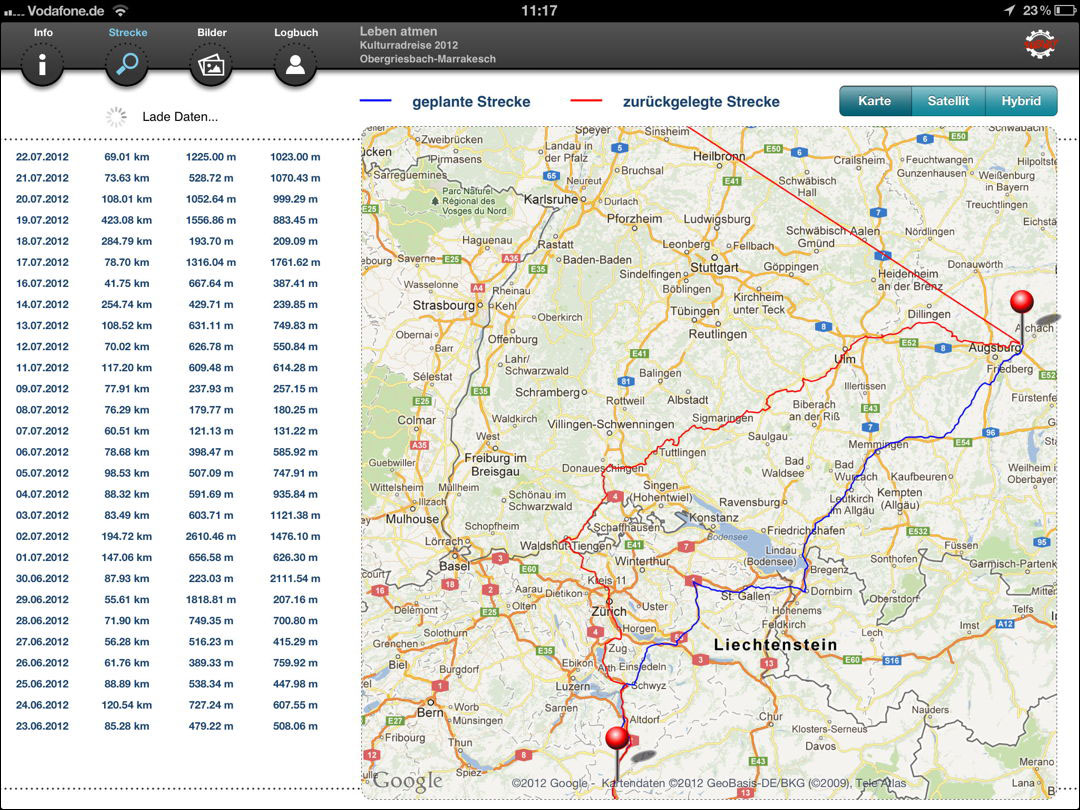Select the 16.07.2012 route entry
This screenshot has width=1080, height=810.
point(168,283)
